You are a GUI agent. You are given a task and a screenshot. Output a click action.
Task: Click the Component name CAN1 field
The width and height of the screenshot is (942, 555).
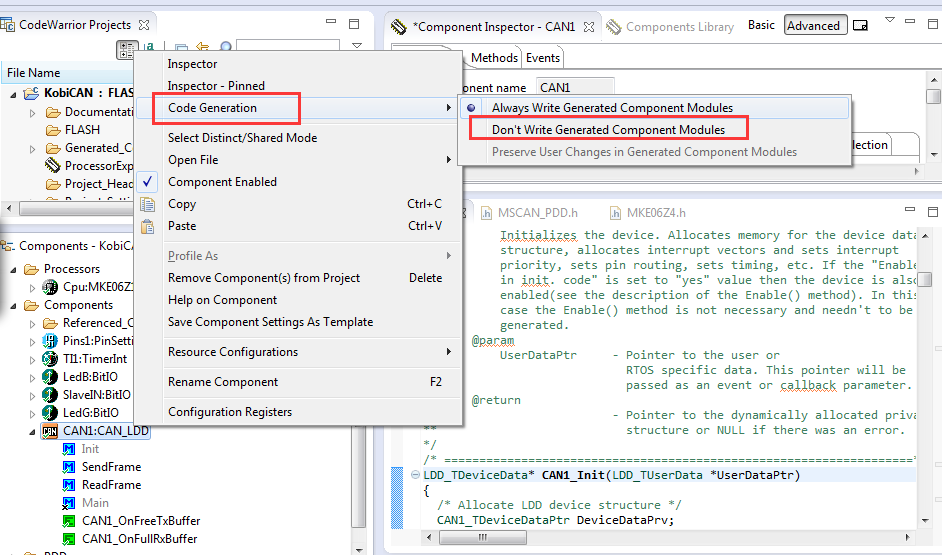pos(574,88)
